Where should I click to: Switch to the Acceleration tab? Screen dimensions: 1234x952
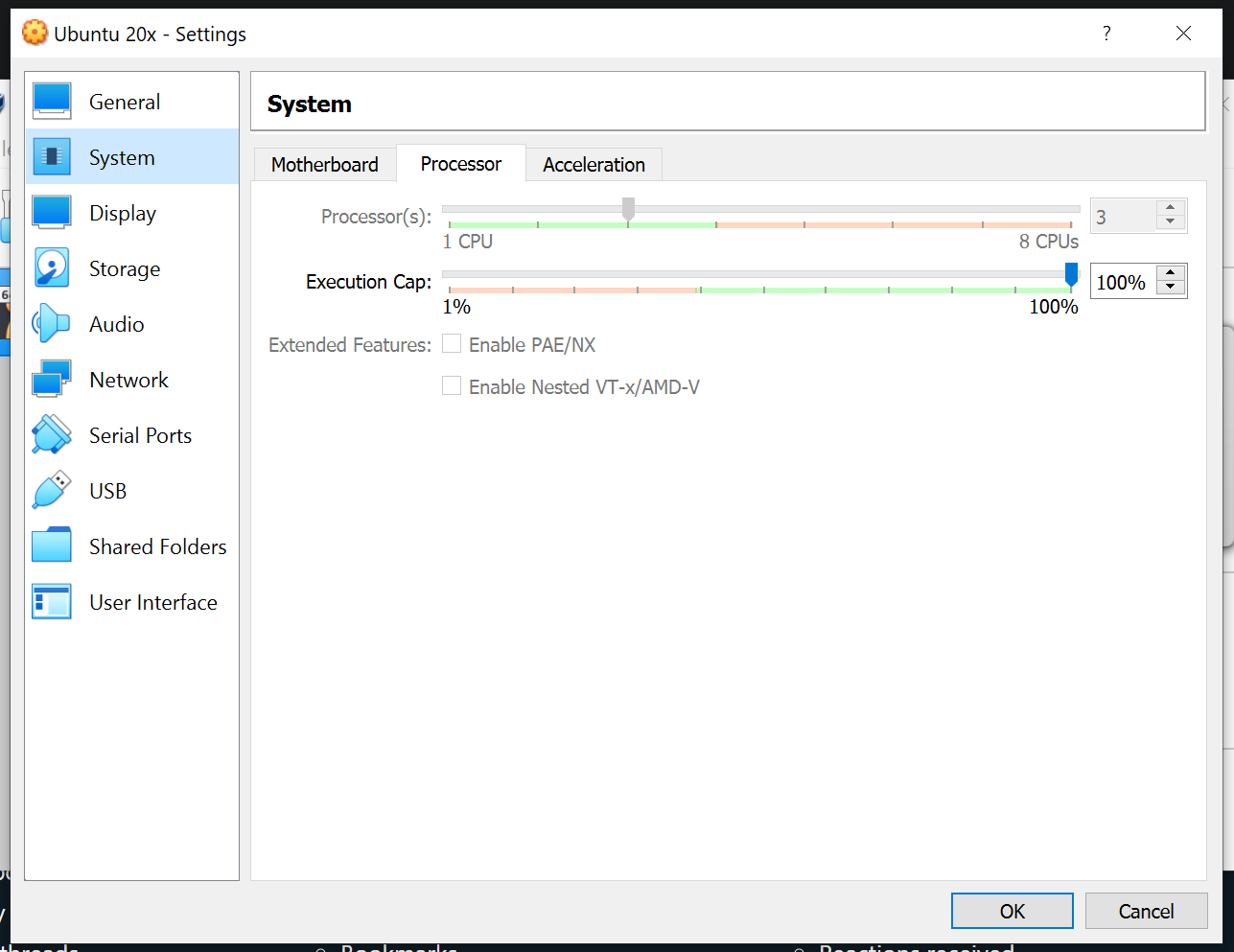tap(594, 165)
